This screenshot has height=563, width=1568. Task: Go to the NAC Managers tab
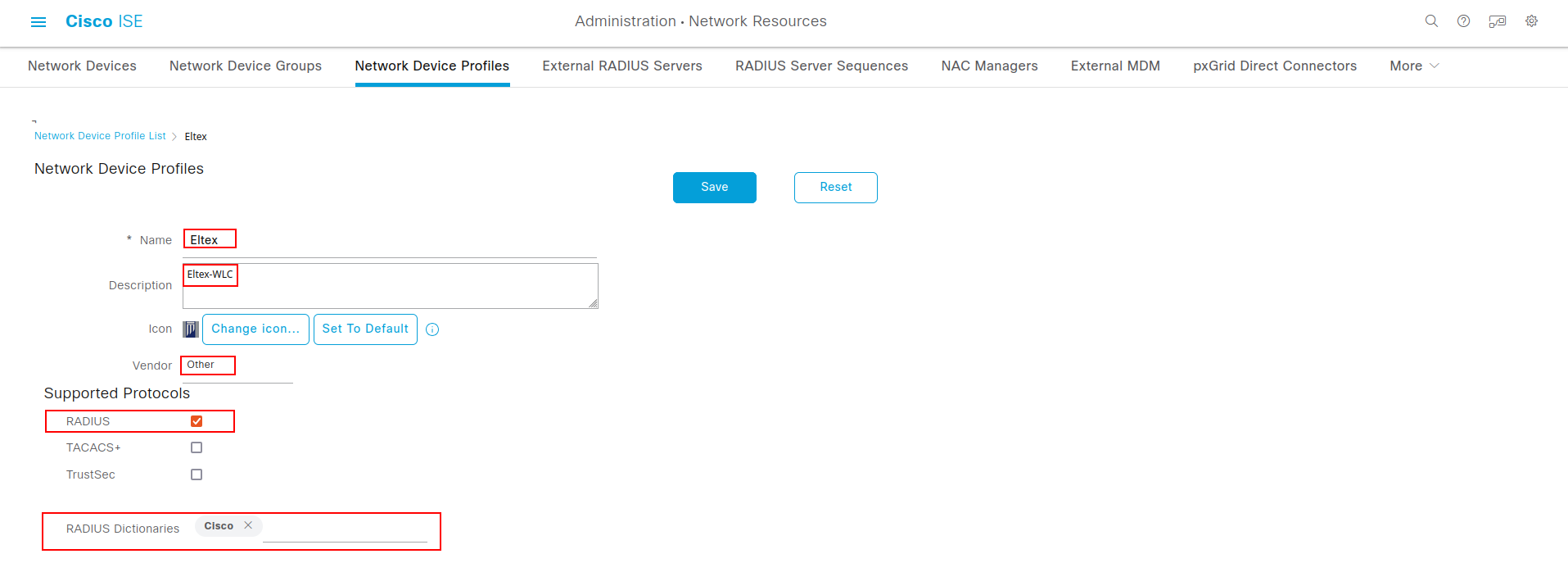tap(989, 66)
